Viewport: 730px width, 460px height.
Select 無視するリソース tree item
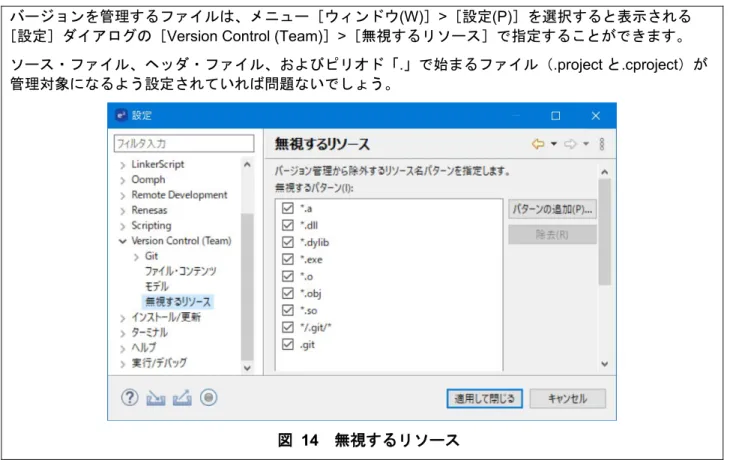tap(178, 302)
